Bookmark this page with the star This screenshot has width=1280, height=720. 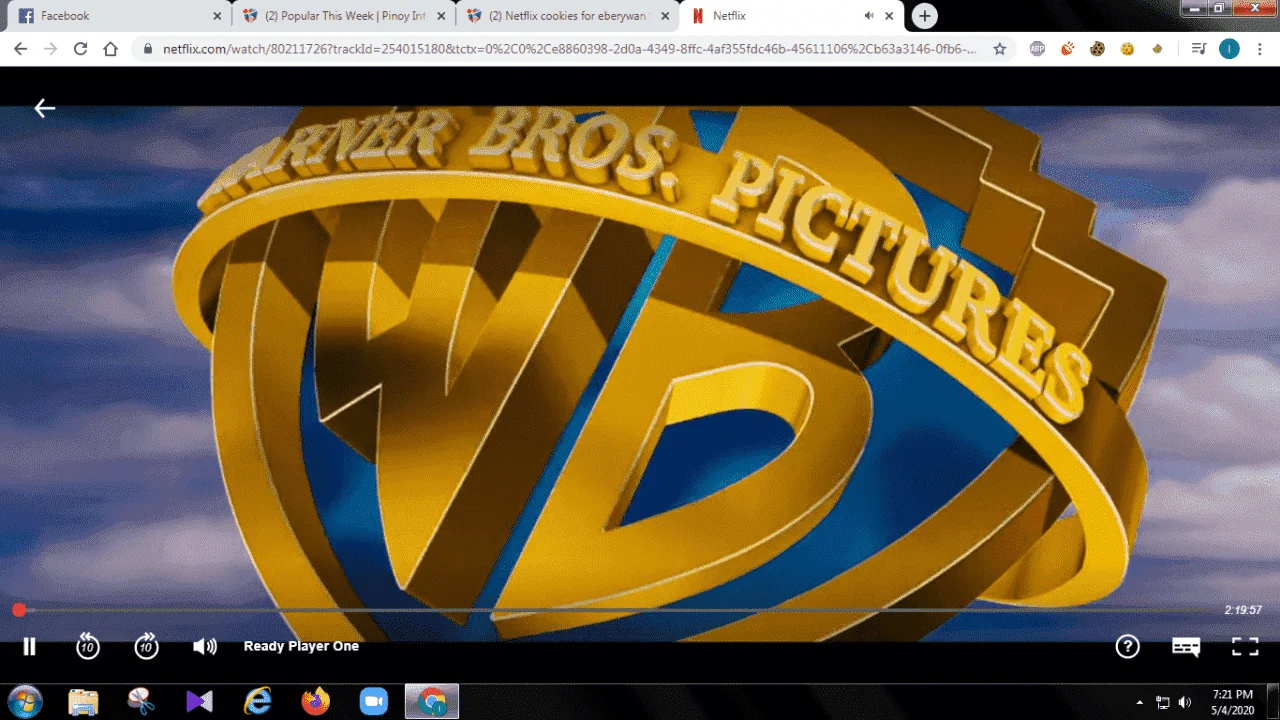(999, 48)
